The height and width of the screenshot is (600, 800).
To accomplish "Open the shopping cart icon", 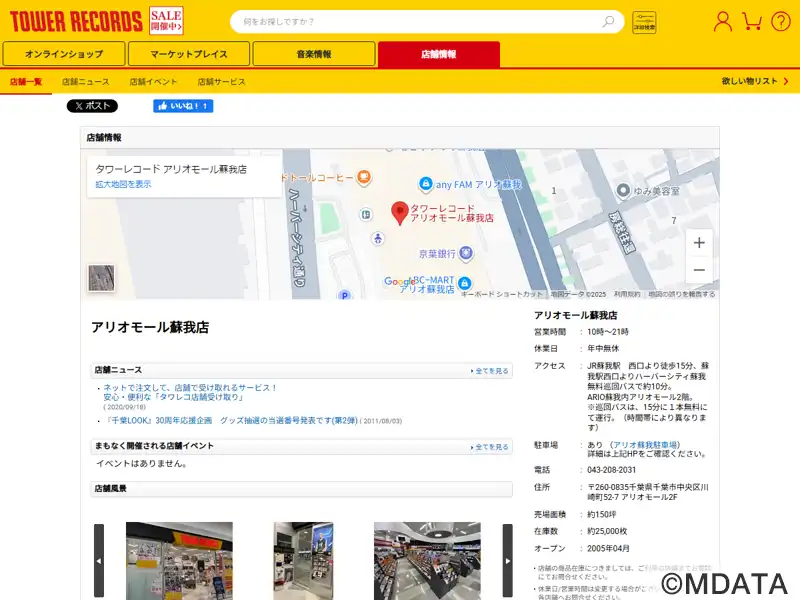I will [752, 21].
